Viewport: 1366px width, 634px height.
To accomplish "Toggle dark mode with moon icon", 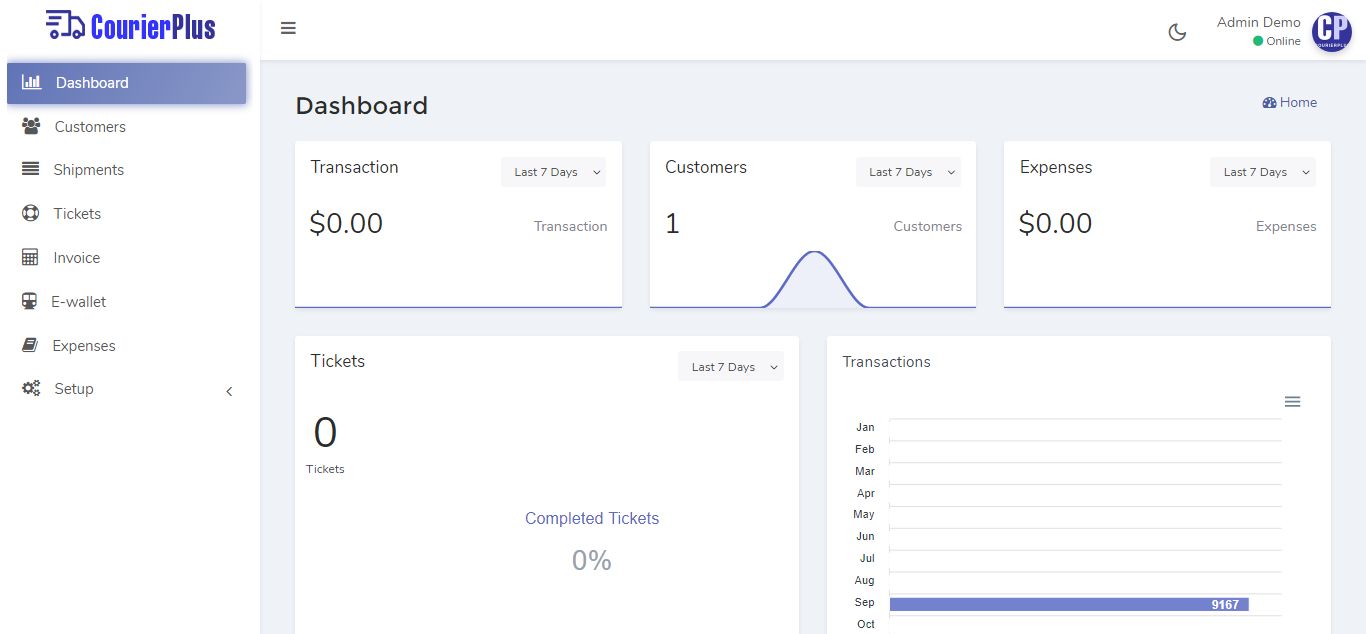I will point(1177,32).
